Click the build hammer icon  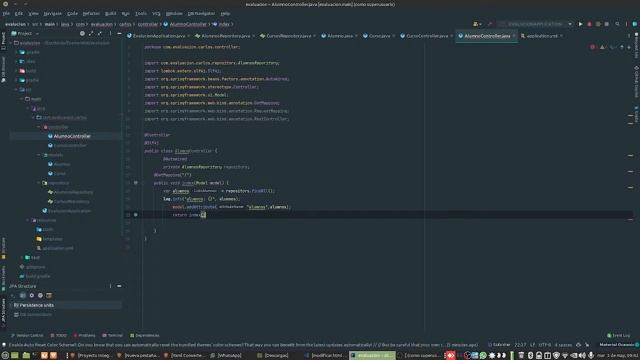click(490, 24)
